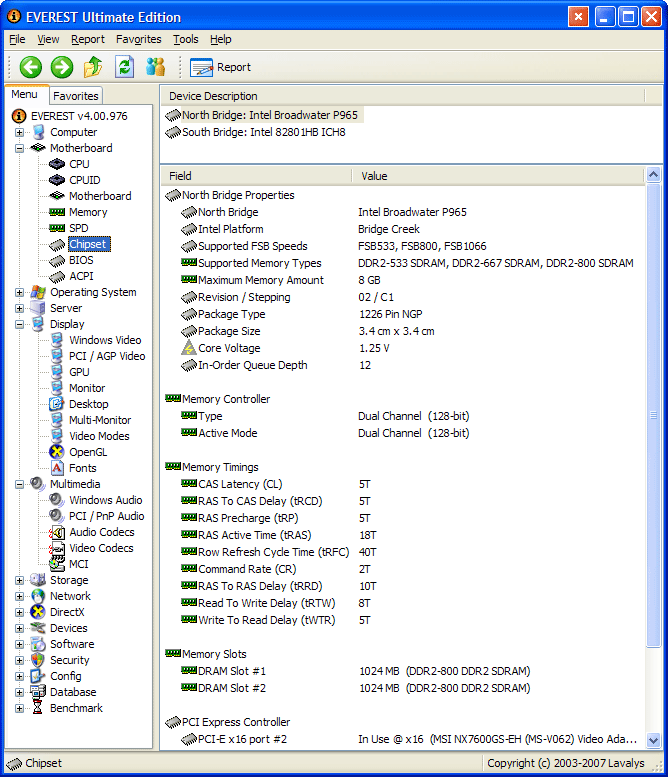Expand the Network tree node
This screenshot has height=777, width=668.
tap(19, 596)
